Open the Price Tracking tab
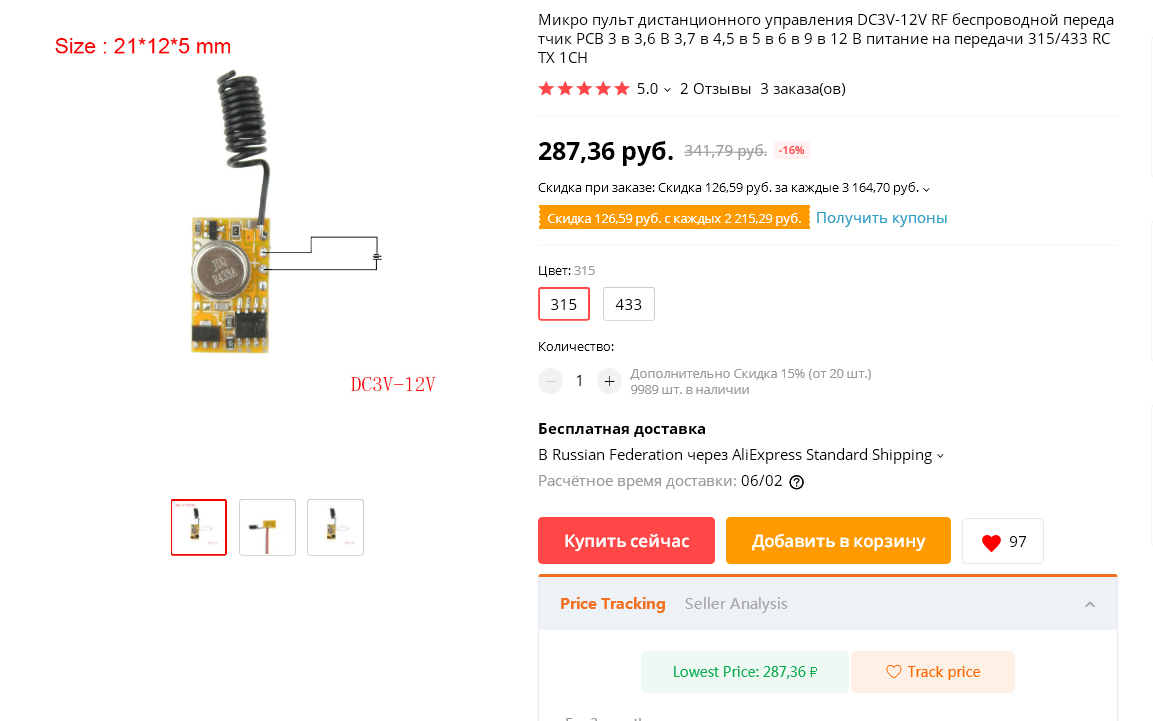Screen dimensions: 1153x721 (613, 603)
